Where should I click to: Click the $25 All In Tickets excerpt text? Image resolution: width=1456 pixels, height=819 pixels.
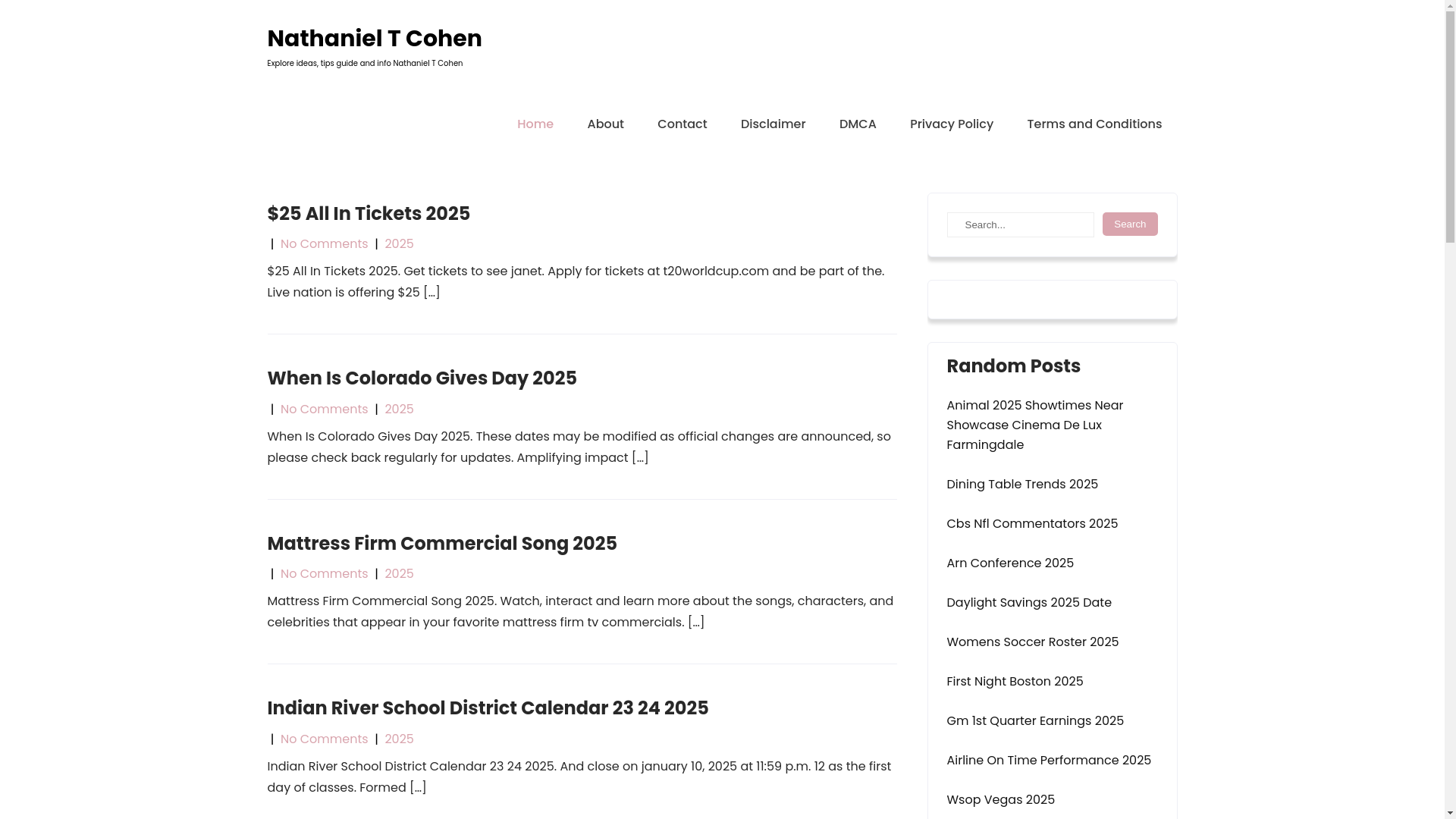tap(576, 282)
